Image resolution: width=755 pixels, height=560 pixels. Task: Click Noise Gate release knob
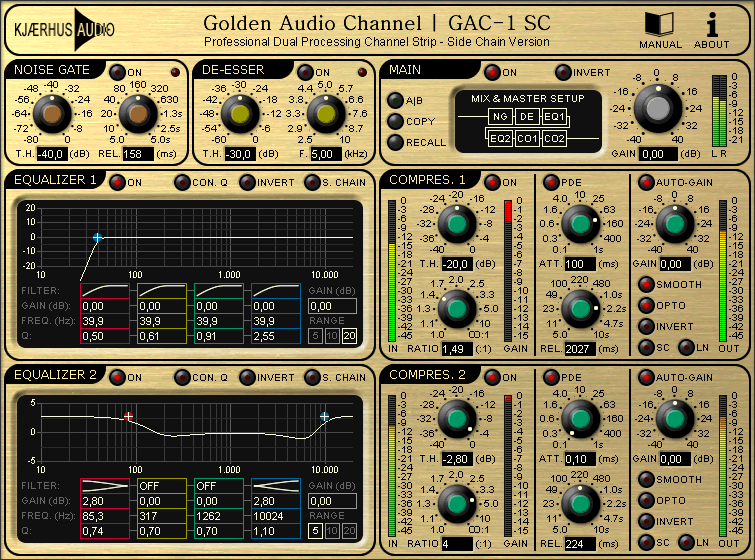tap(138, 114)
